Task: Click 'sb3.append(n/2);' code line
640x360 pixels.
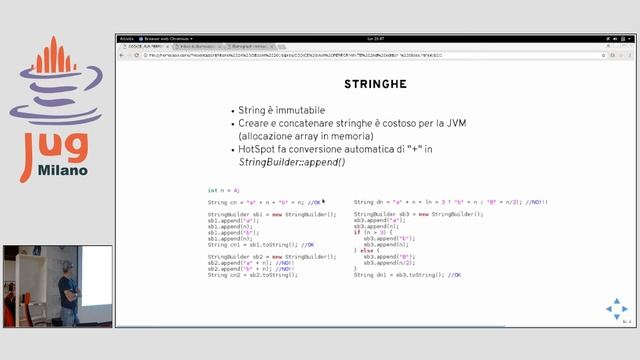Action: tap(389, 263)
